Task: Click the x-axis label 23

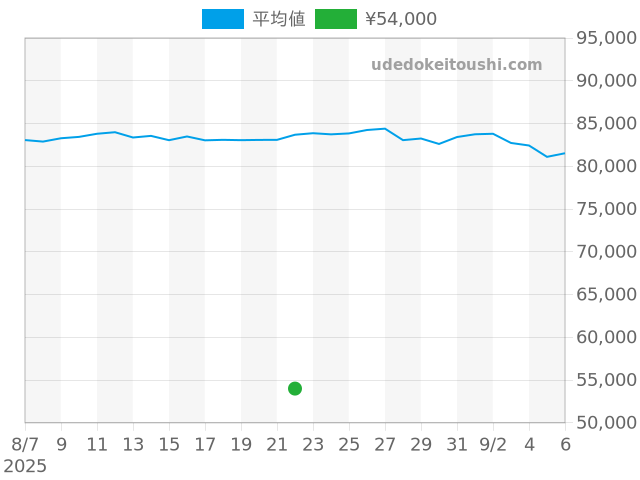Action: point(313,444)
